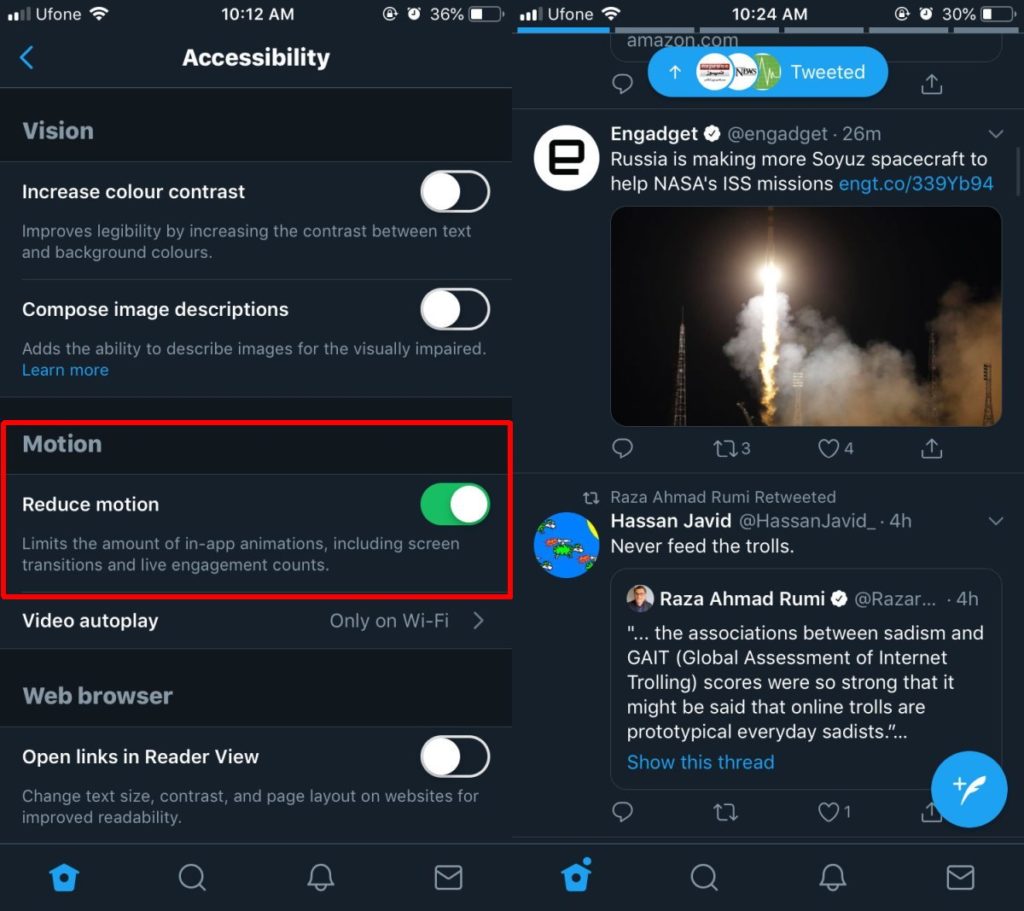Like Hassan Javid's tweet
Image resolution: width=1024 pixels, height=911 pixels.
[834, 812]
